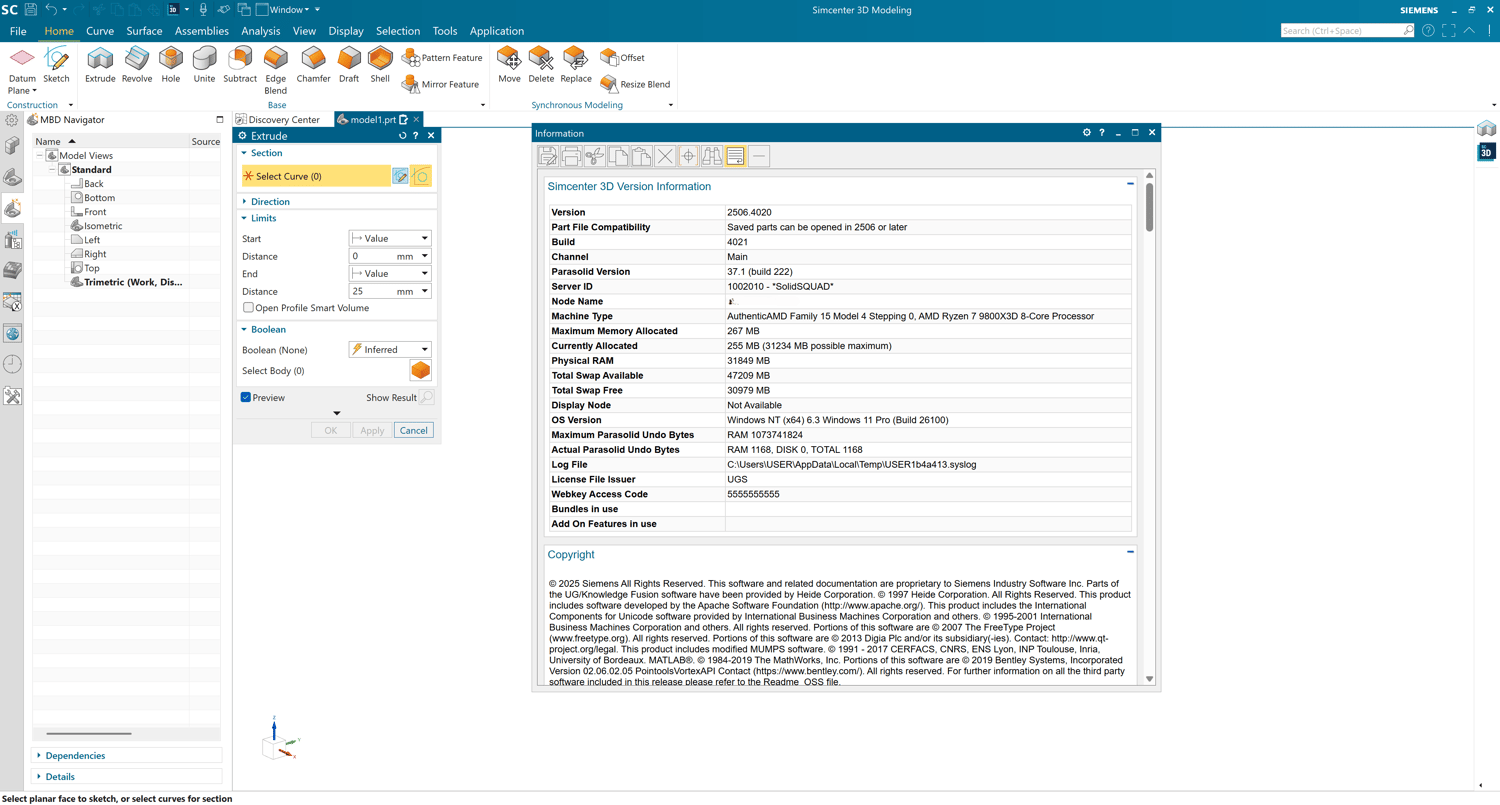Select the Shell tool
Viewport: 1500px width, 805px height.
pyautogui.click(x=380, y=65)
